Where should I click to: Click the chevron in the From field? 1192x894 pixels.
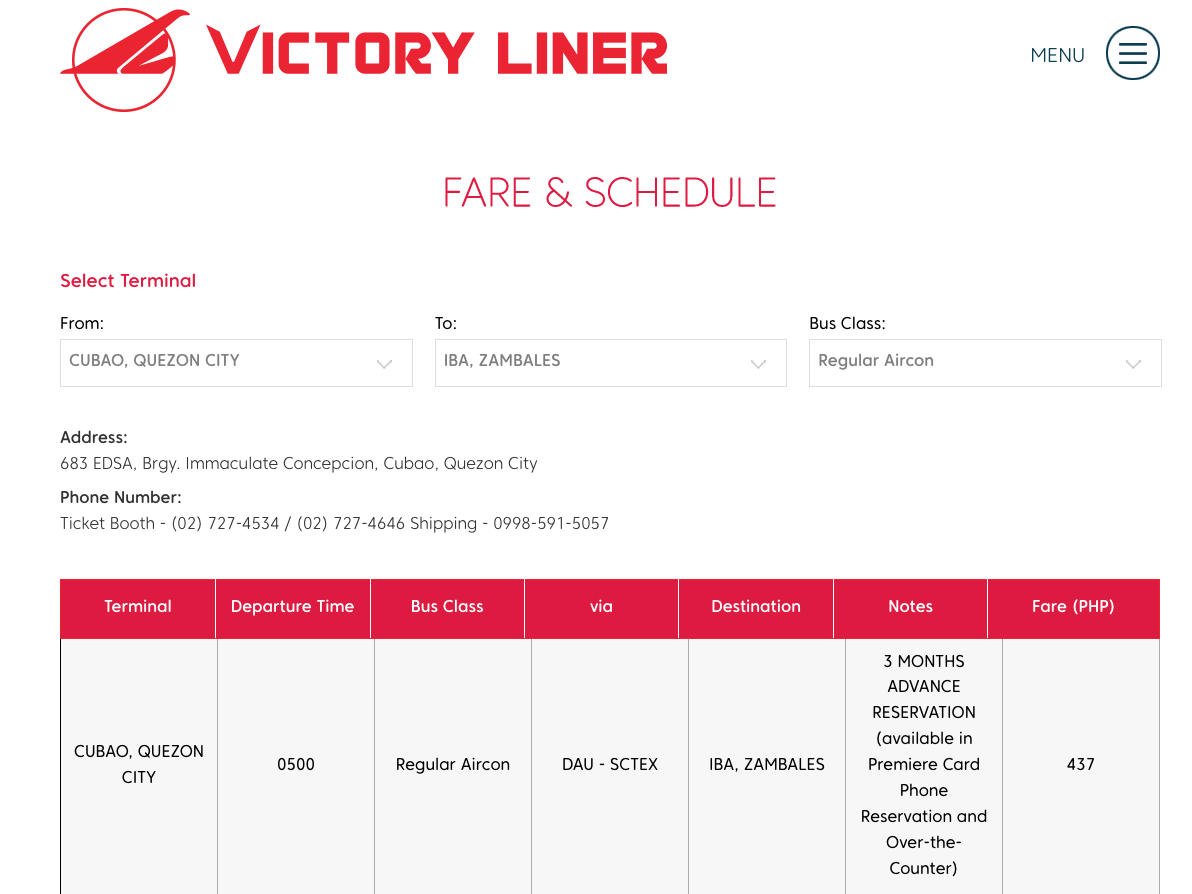point(385,364)
